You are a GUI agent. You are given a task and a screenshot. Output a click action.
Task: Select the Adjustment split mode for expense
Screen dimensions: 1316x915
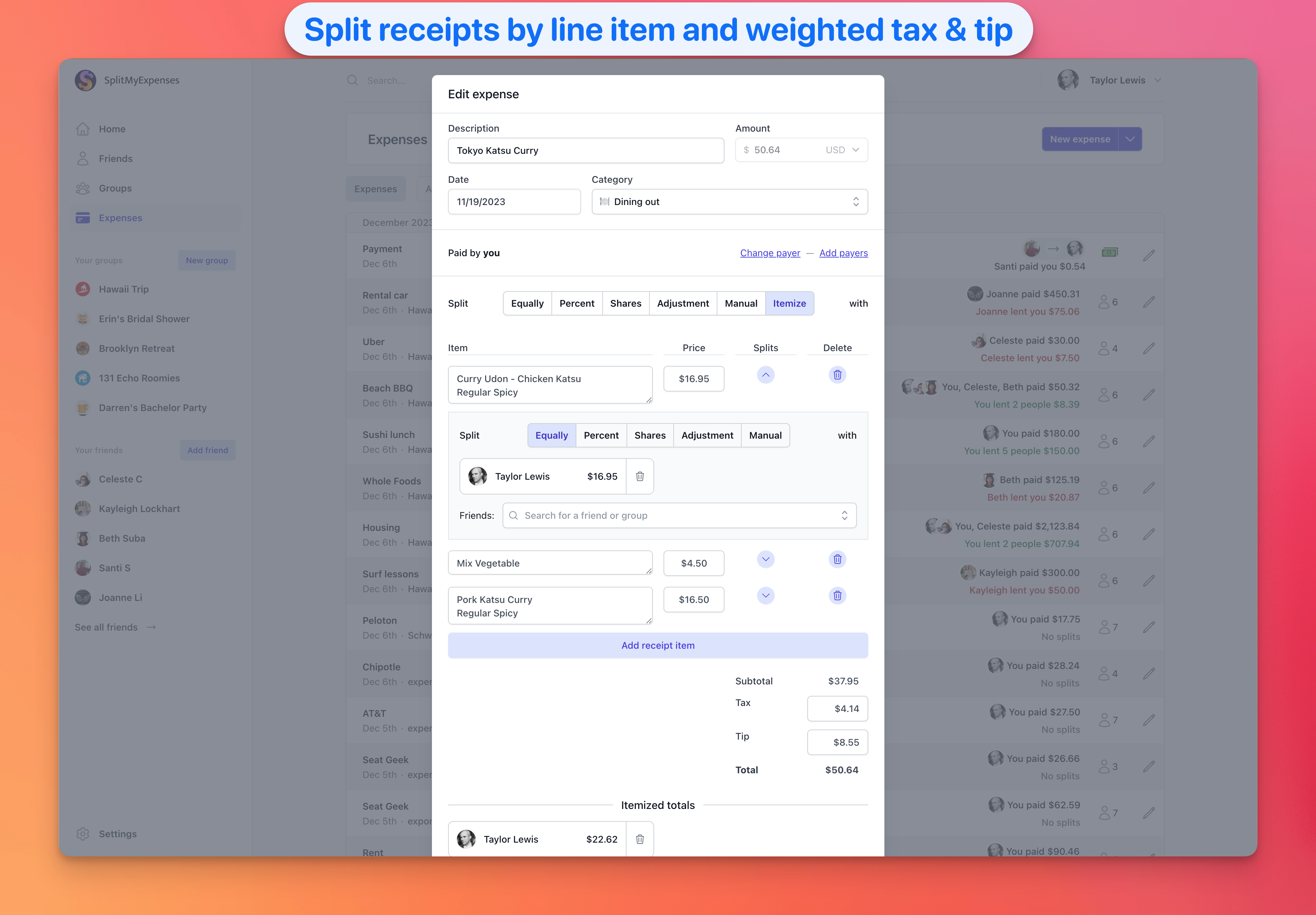click(683, 303)
